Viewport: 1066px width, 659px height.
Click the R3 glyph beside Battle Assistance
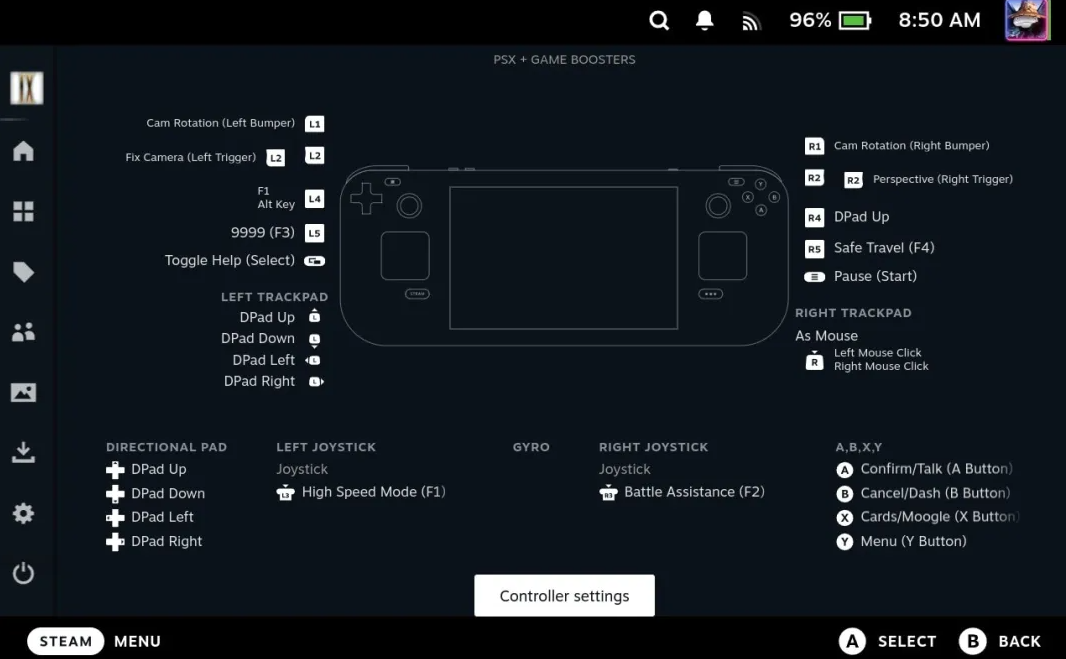608,492
